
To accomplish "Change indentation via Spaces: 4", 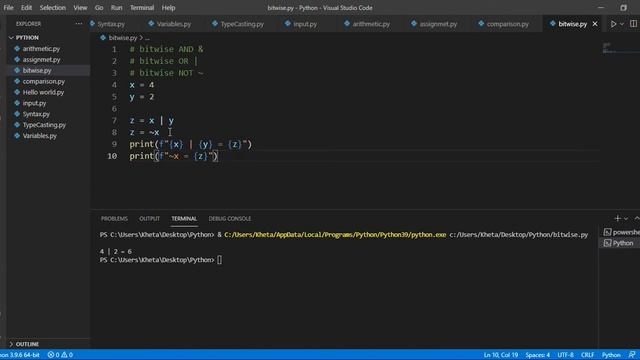I will (x=538, y=355).
